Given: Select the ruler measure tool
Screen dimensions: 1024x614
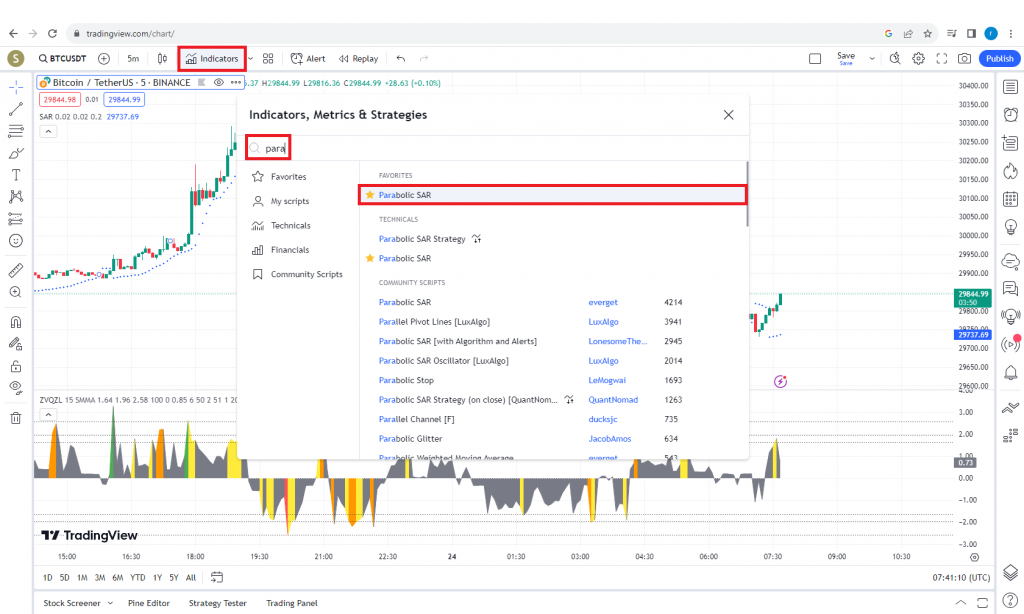Looking at the screenshot, I should [16, 270].
